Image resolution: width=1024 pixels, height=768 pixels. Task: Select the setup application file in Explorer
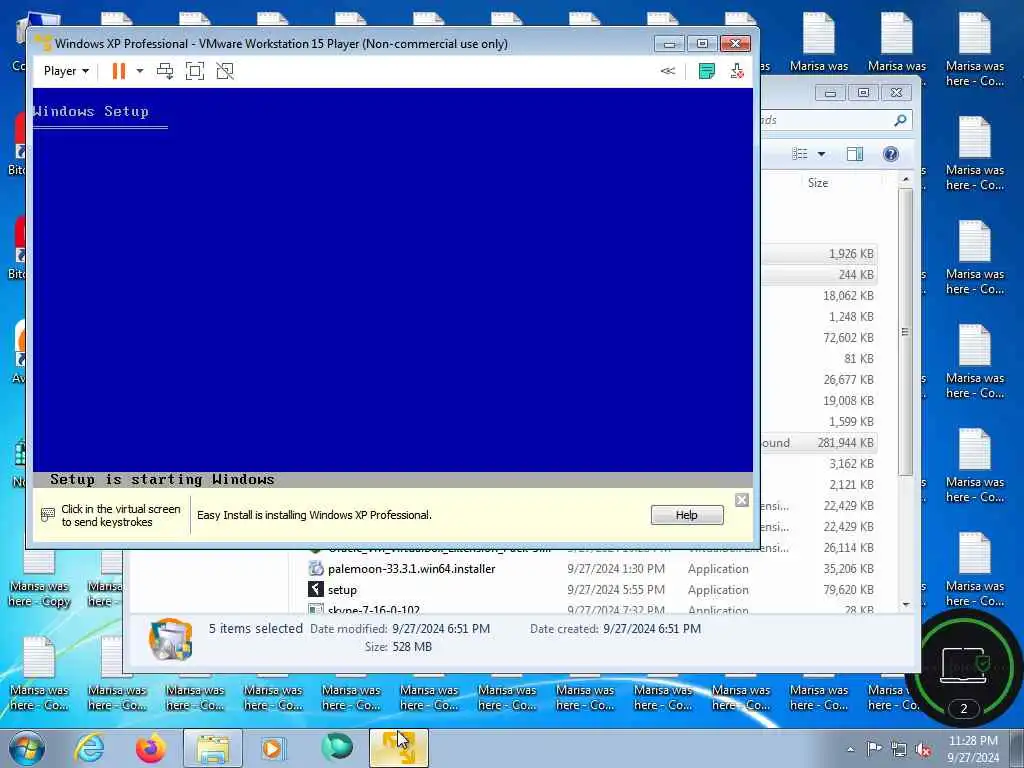click(x=342, y=590)
